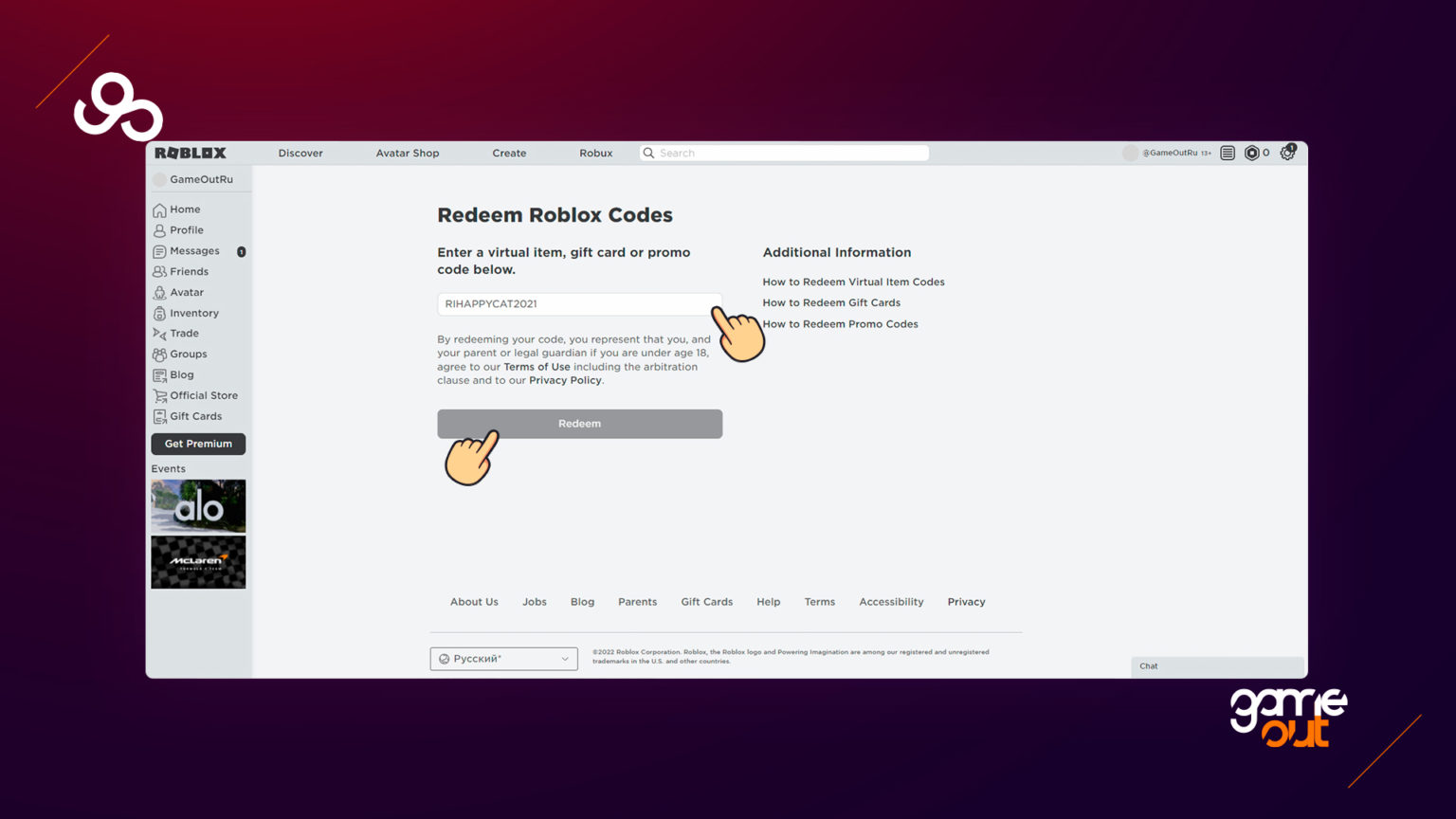Open the Privacy Policy link
Image resolution: width=1456 pixels, height=819 pixels.
[565, 380]
